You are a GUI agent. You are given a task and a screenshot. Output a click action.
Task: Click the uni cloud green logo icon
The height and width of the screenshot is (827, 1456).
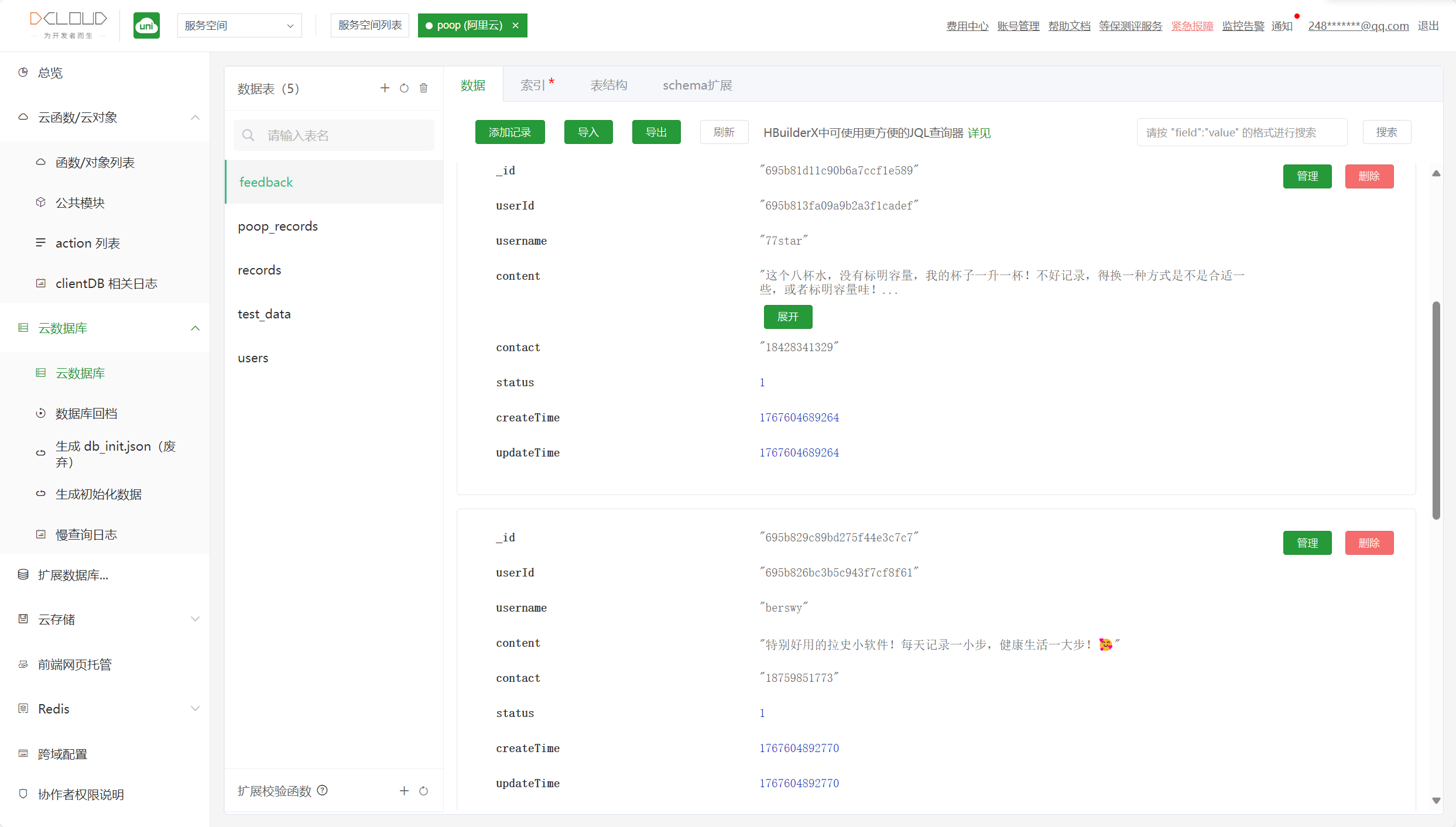tap(146, 26)
